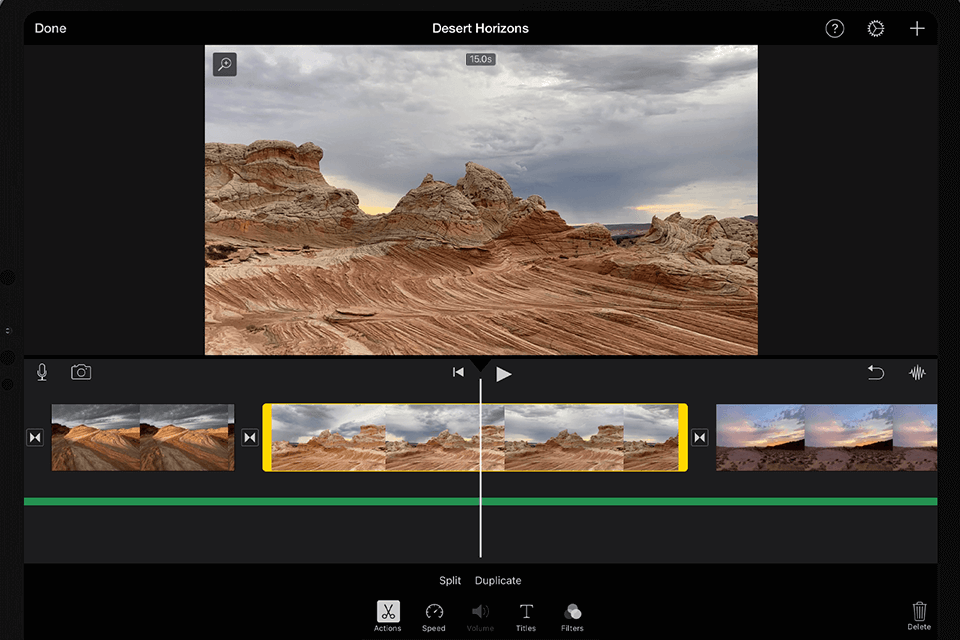960x640 pixels.
Task: Tap Done to exit the project
Action: pos(50,28)
